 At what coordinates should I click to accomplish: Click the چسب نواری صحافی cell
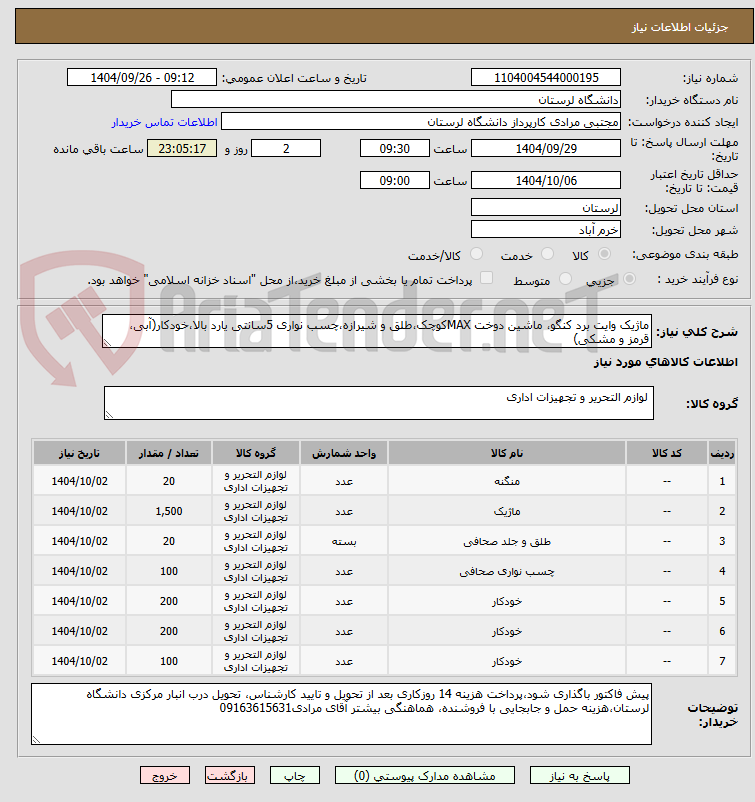coord(506,571)
